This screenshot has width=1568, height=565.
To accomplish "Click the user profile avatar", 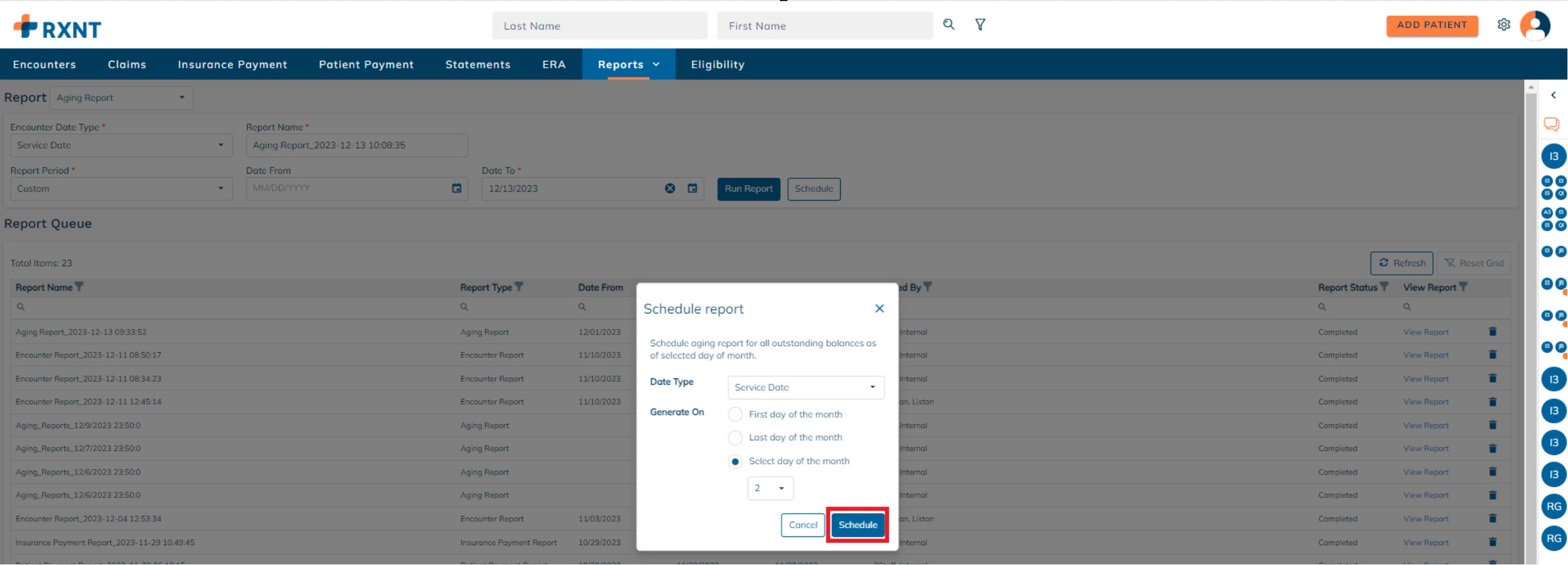I will pyautogui.click(x=1535, y=26).
